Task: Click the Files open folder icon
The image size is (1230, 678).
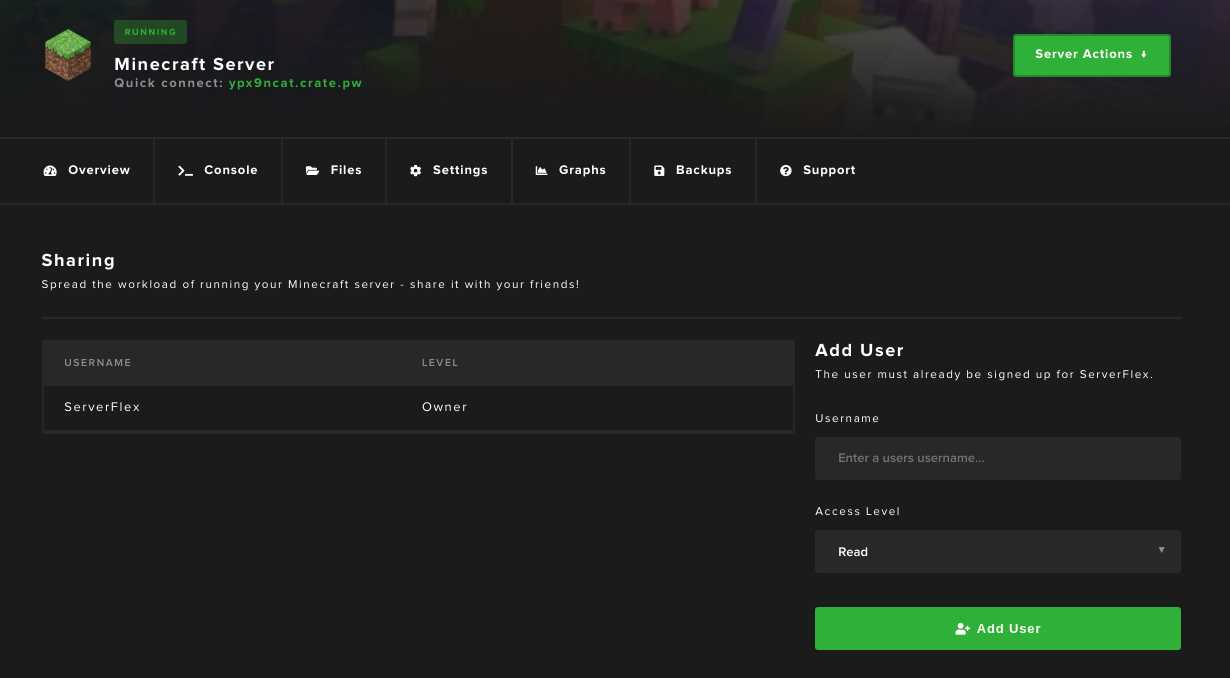Action: tap(313, 171)
